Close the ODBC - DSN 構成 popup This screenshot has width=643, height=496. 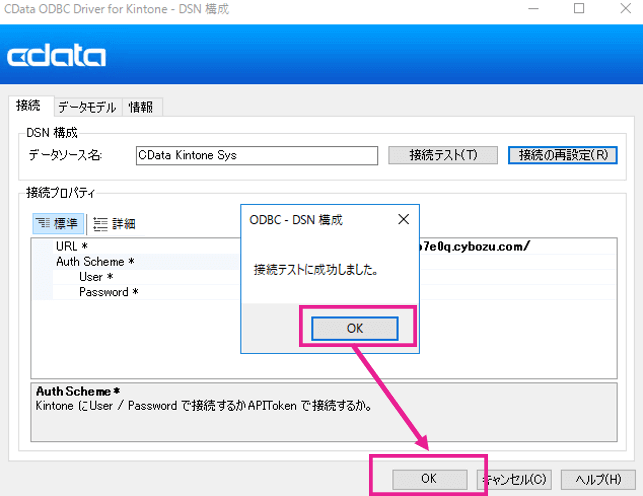[404, 219]
